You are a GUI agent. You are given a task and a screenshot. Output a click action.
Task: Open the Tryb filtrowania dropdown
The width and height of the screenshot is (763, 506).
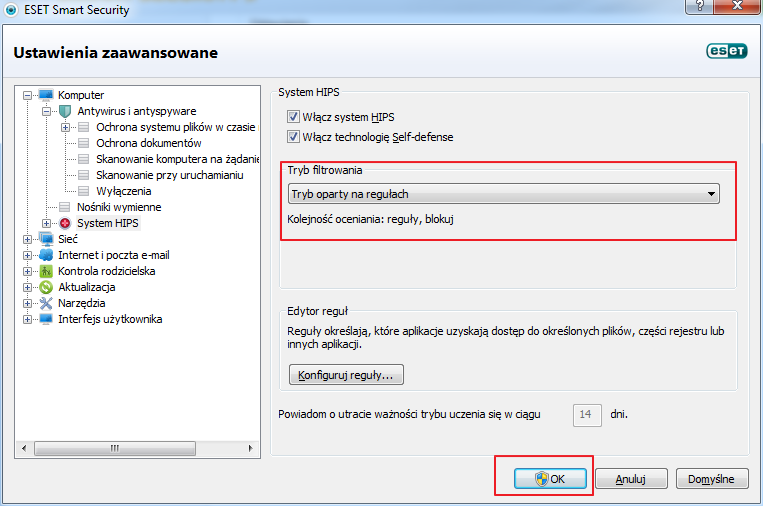(x=504, y=194)
